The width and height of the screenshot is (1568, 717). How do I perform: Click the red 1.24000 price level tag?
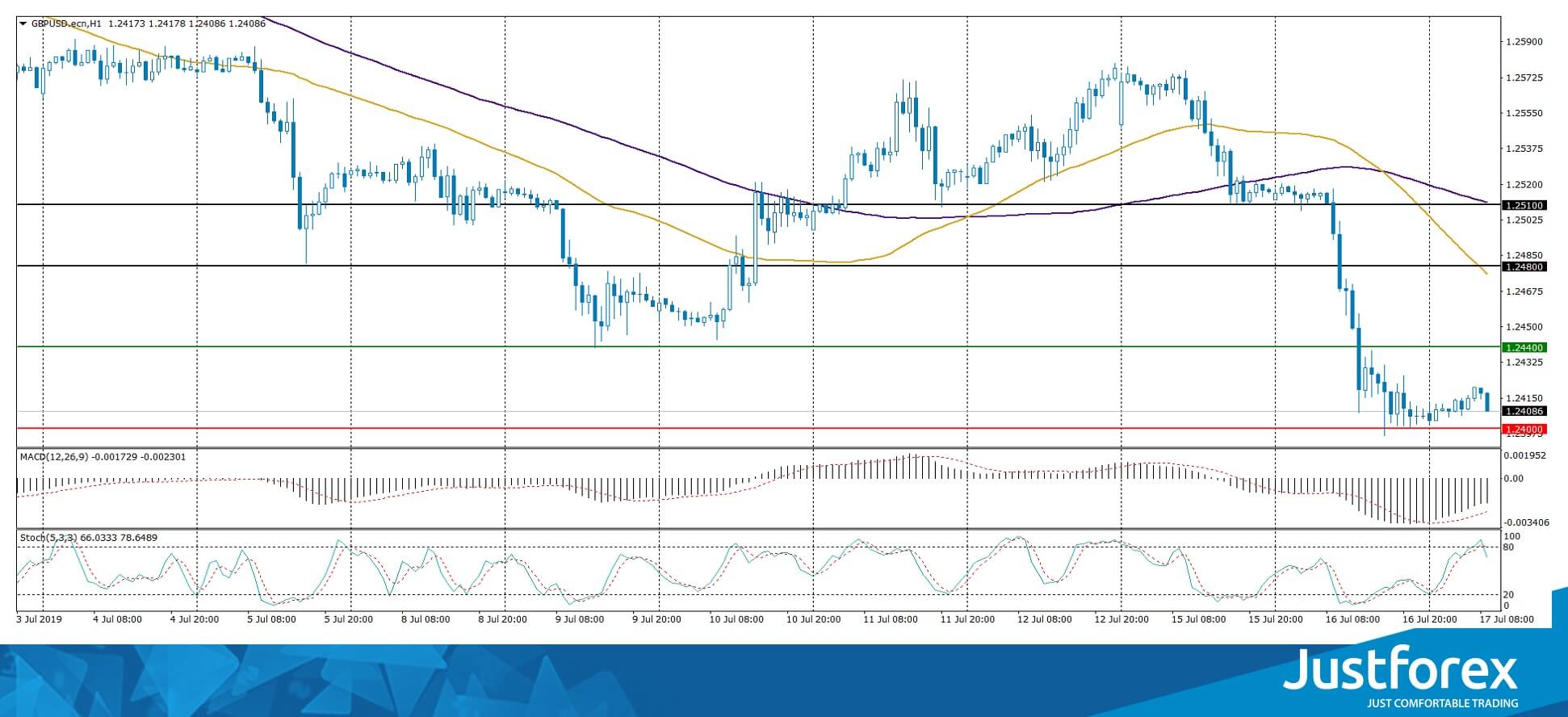pos(1524,429)
